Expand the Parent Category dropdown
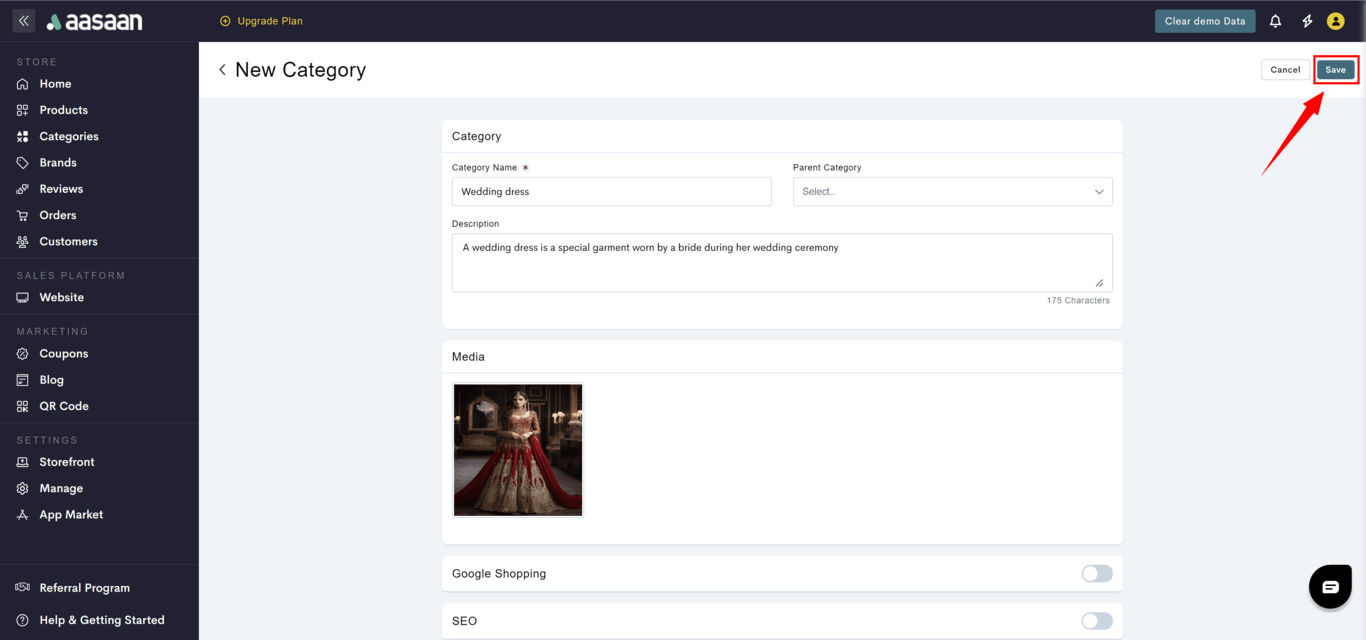Screen dimensions: 1366x640 pos(952,192)
